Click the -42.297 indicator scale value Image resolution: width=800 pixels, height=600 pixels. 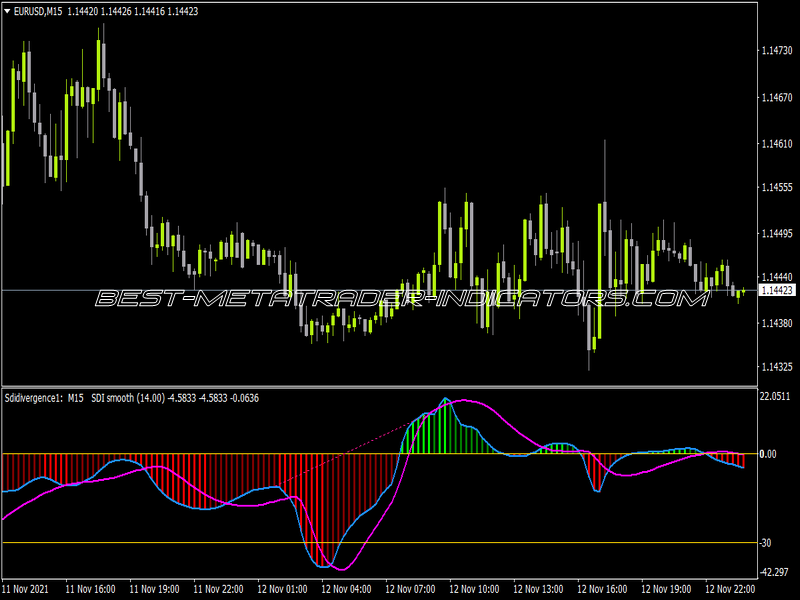click(774, 572)
